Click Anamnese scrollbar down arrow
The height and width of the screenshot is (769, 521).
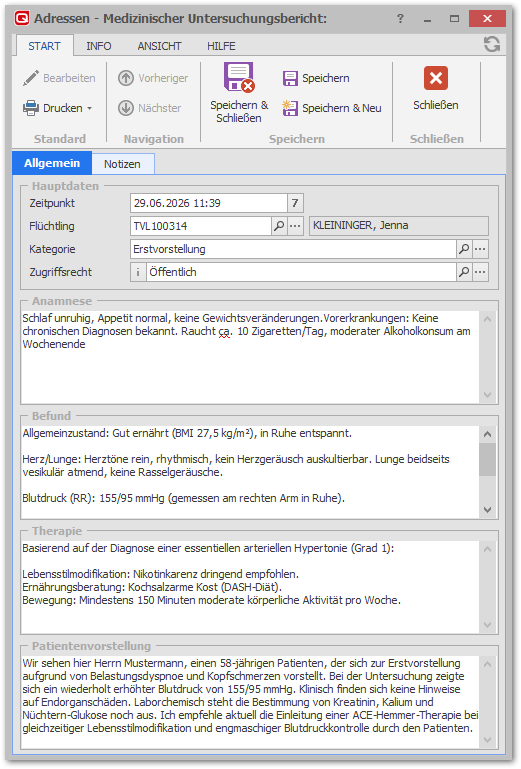[x=488, y=395]
